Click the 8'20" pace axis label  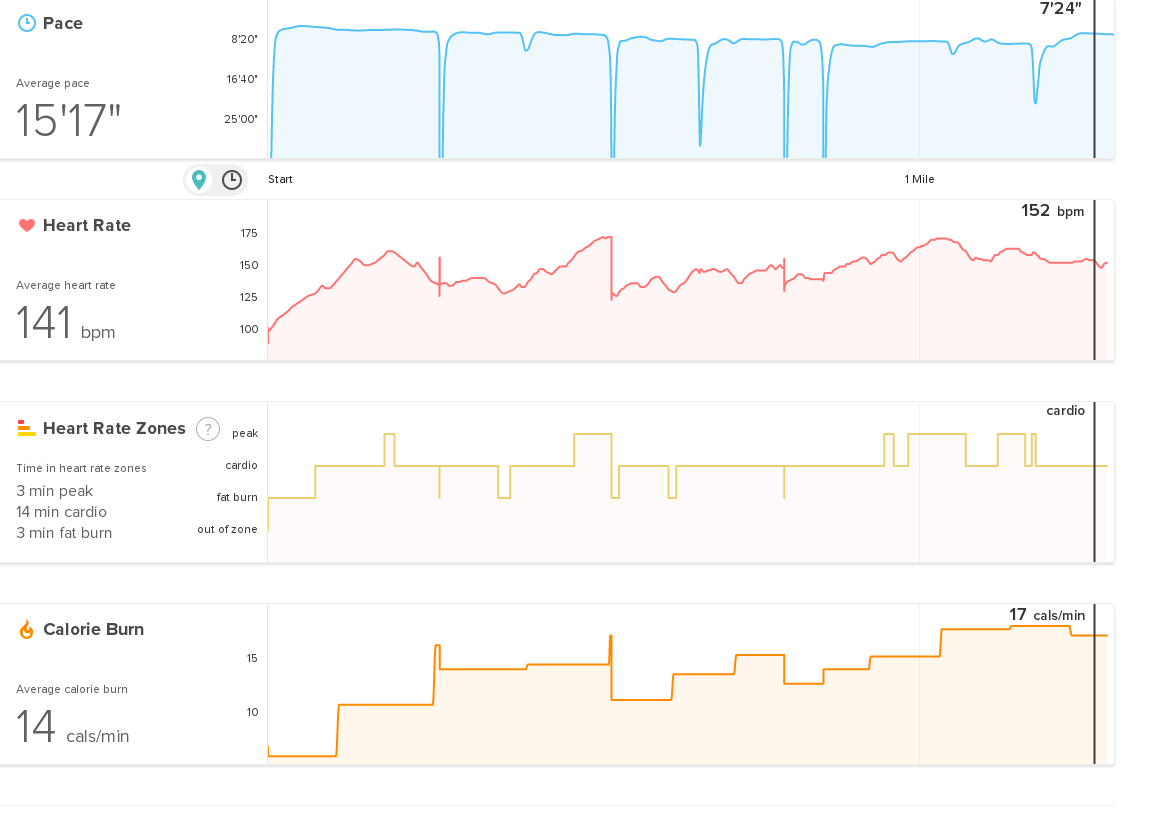pos(244,39)
